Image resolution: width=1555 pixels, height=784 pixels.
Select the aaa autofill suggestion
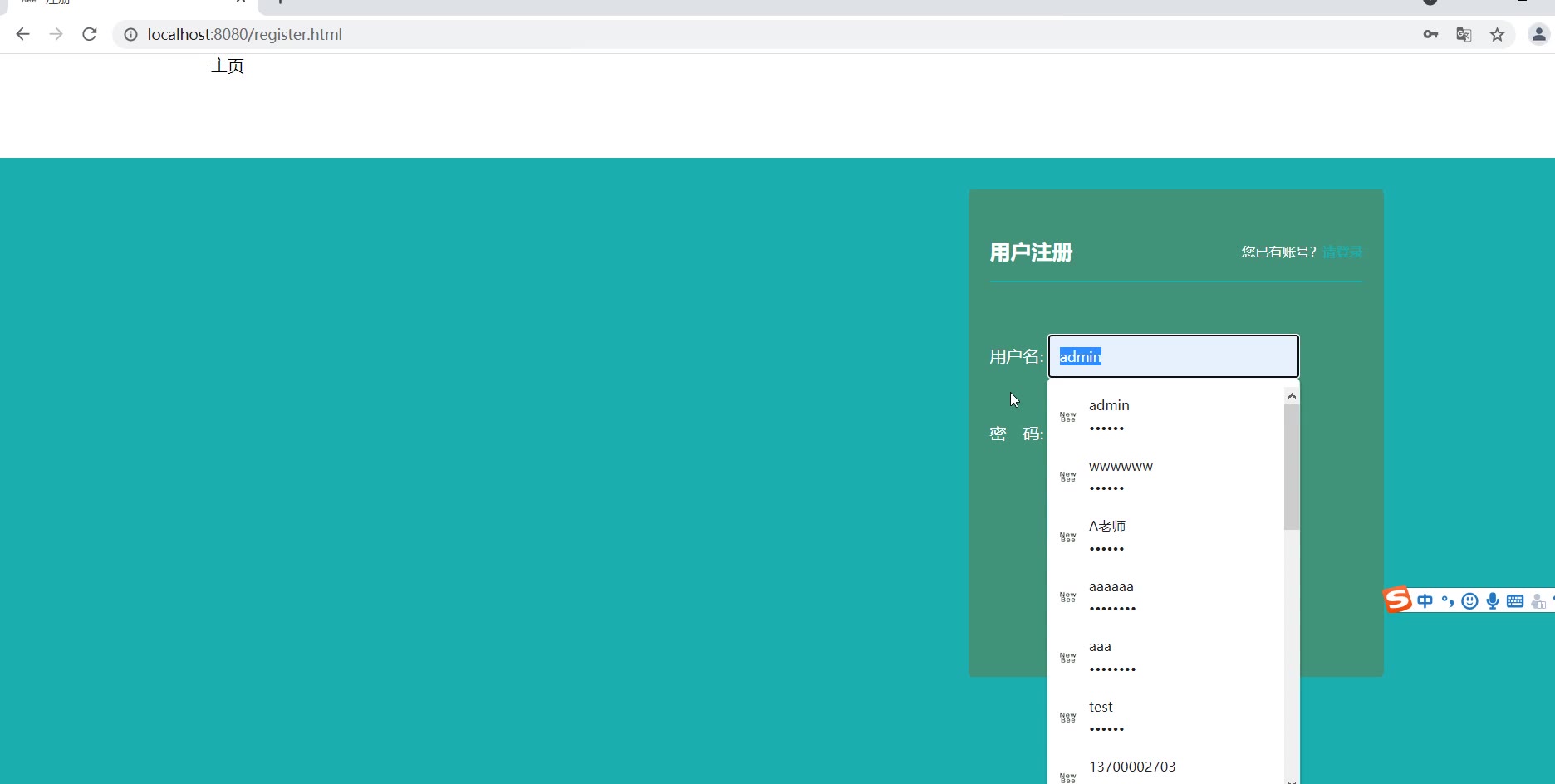coord(1165,657)
